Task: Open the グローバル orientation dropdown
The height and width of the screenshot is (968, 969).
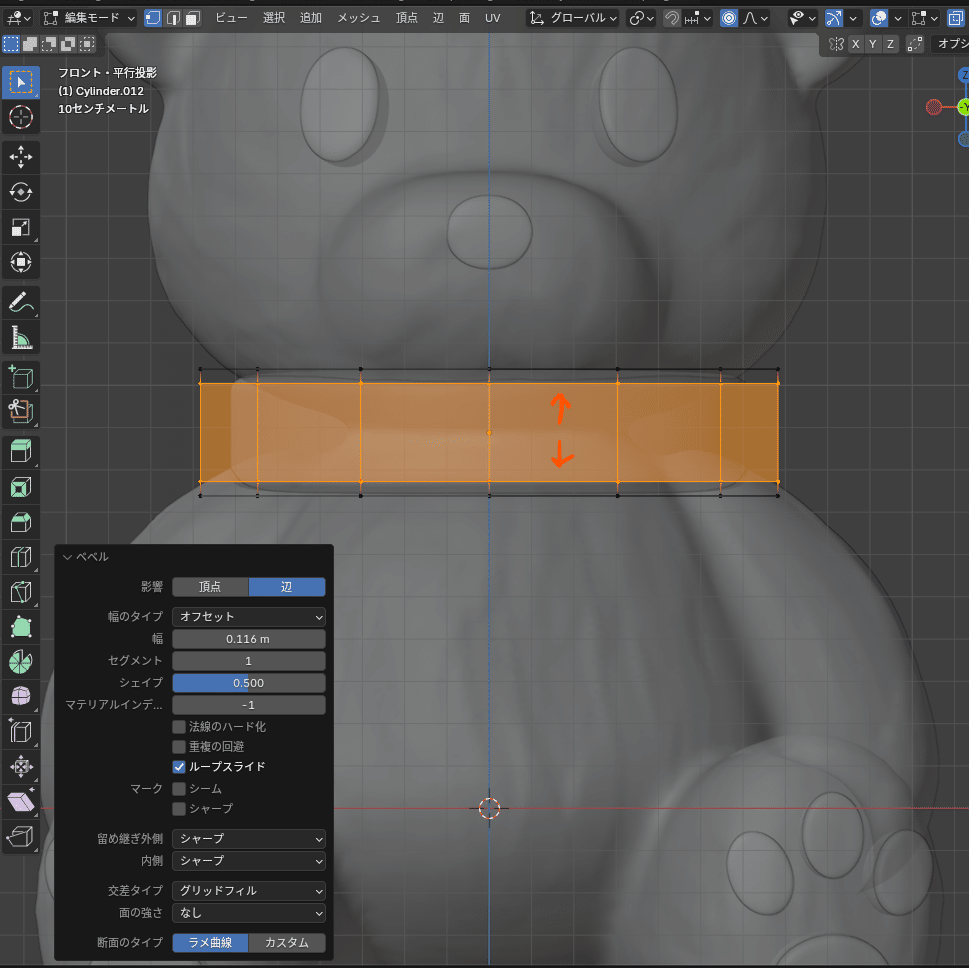Action: click(x=573, y=18)
